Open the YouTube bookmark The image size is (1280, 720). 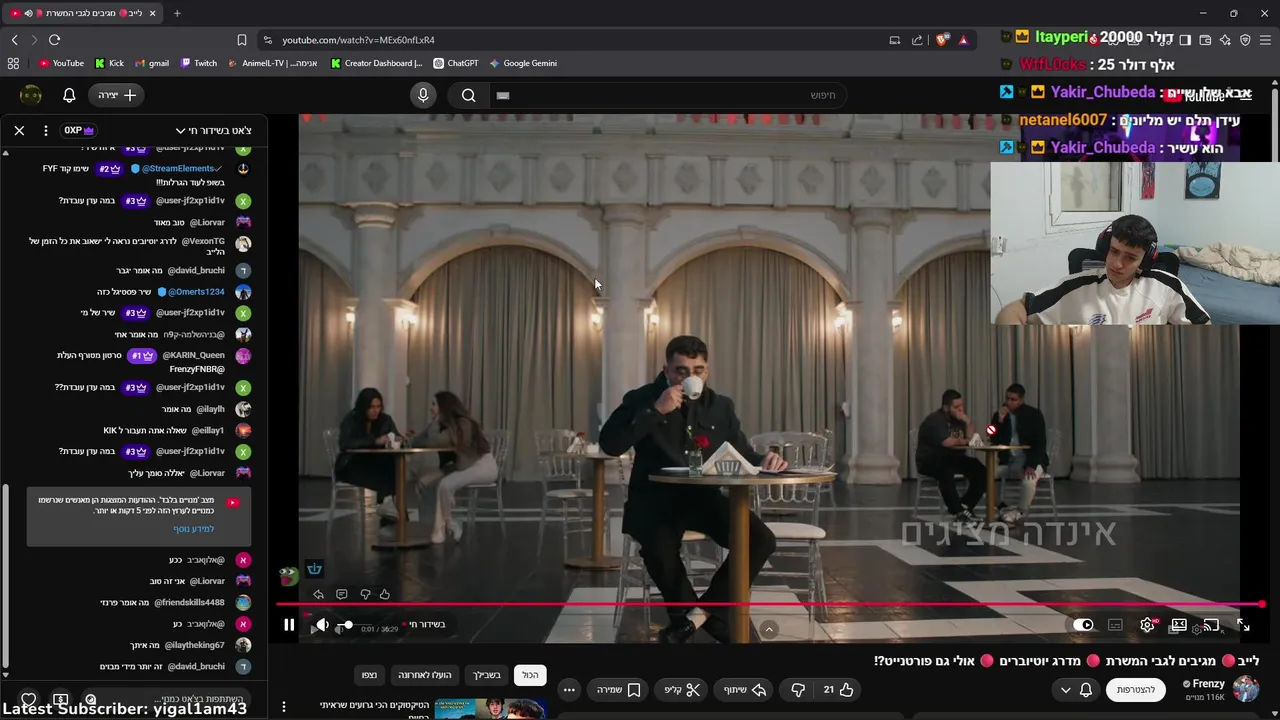(61, 63)
